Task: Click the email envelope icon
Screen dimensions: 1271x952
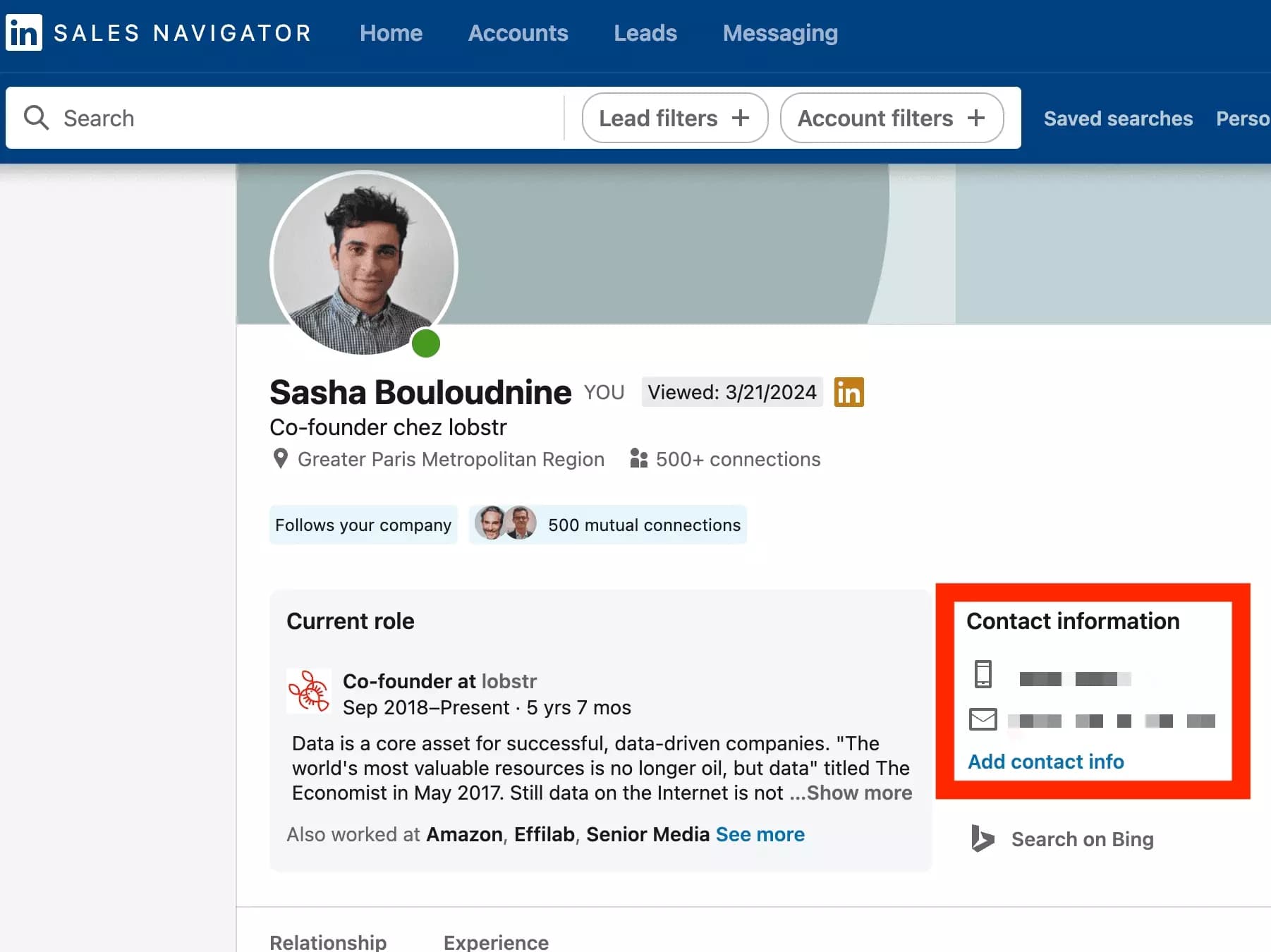Action: pyautogui.click(x=983, y=719)
